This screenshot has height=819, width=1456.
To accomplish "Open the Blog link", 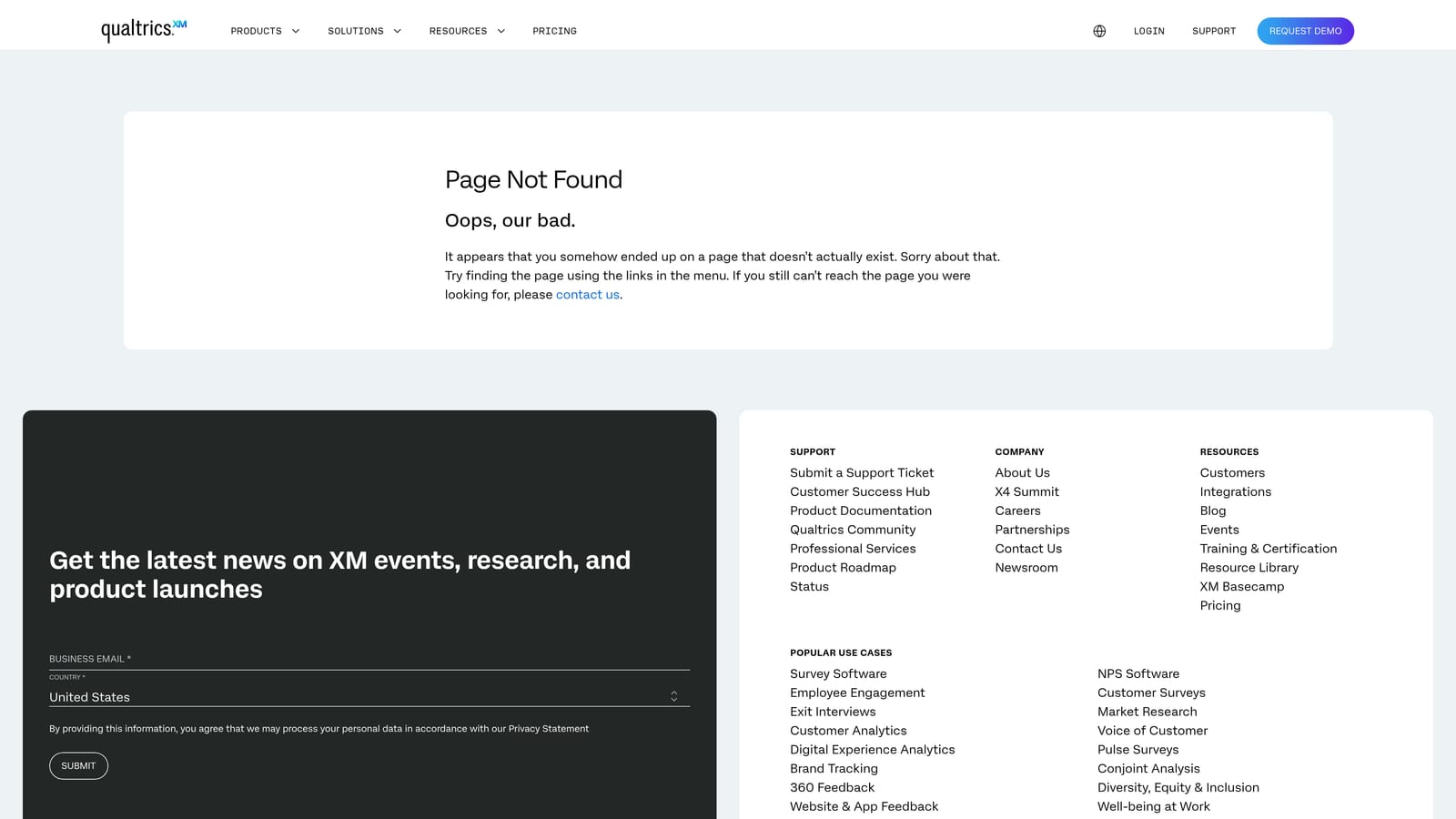I will pyautogui.click(x=1212, y=511).
